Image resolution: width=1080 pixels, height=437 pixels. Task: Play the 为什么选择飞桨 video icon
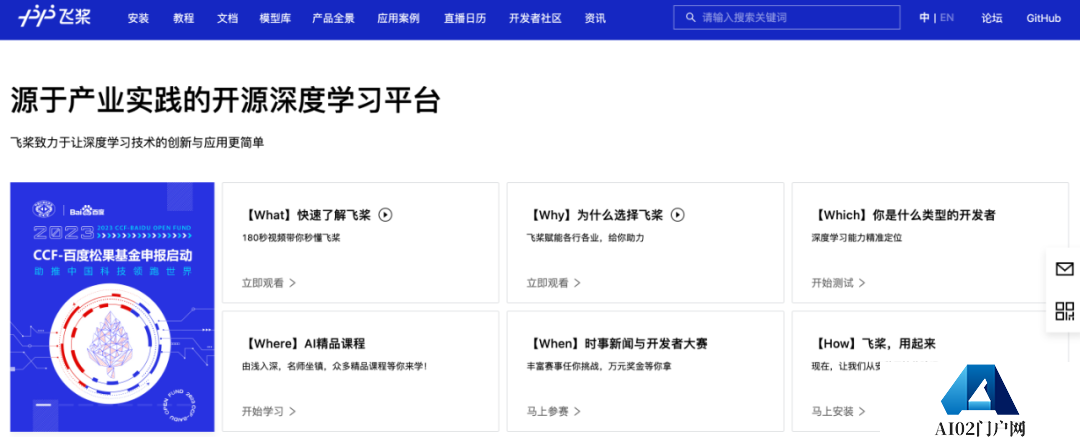678,215
